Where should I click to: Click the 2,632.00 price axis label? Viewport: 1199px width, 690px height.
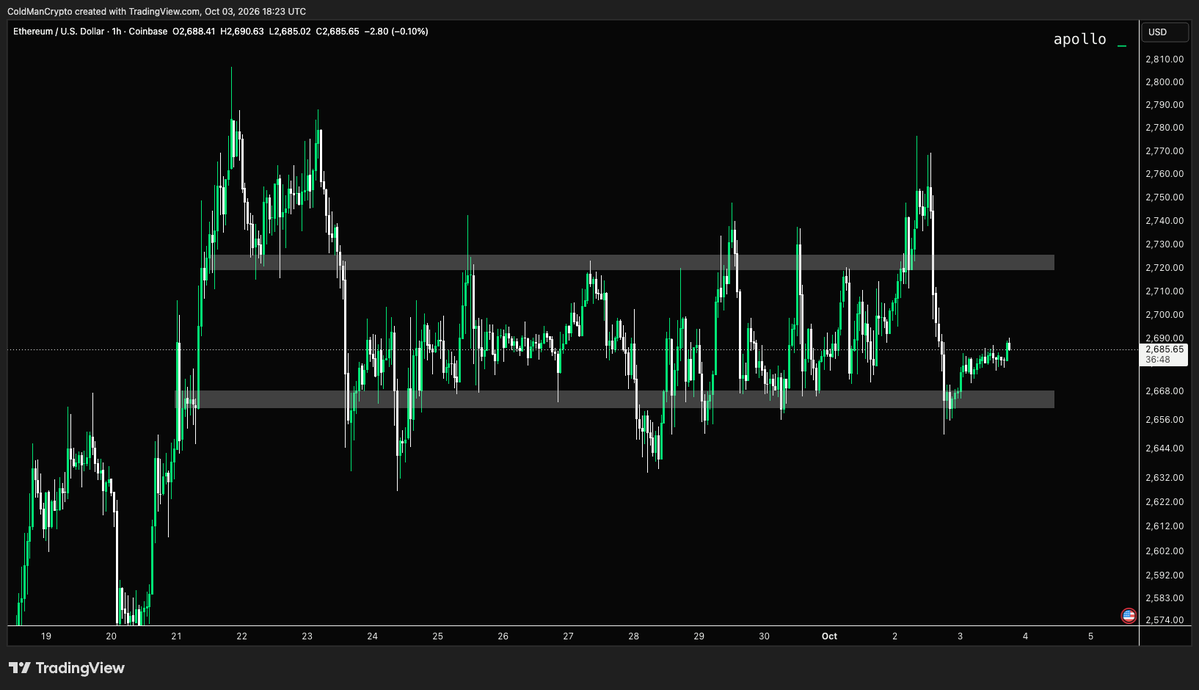point(1164,477)
